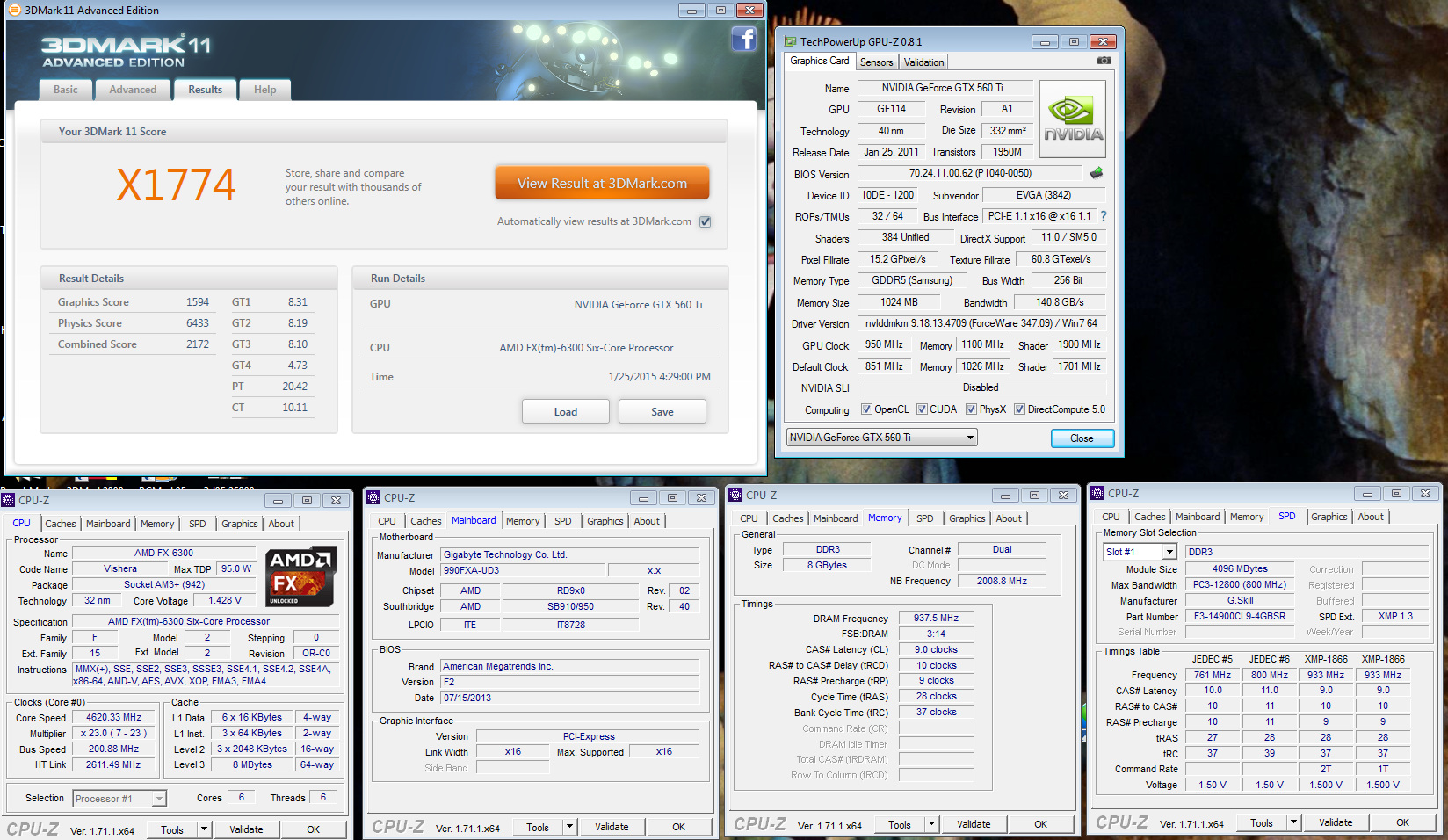Click the GPU Clock value 950 MHz
This screenshot has height=840, width=1448.
[884, 344]
